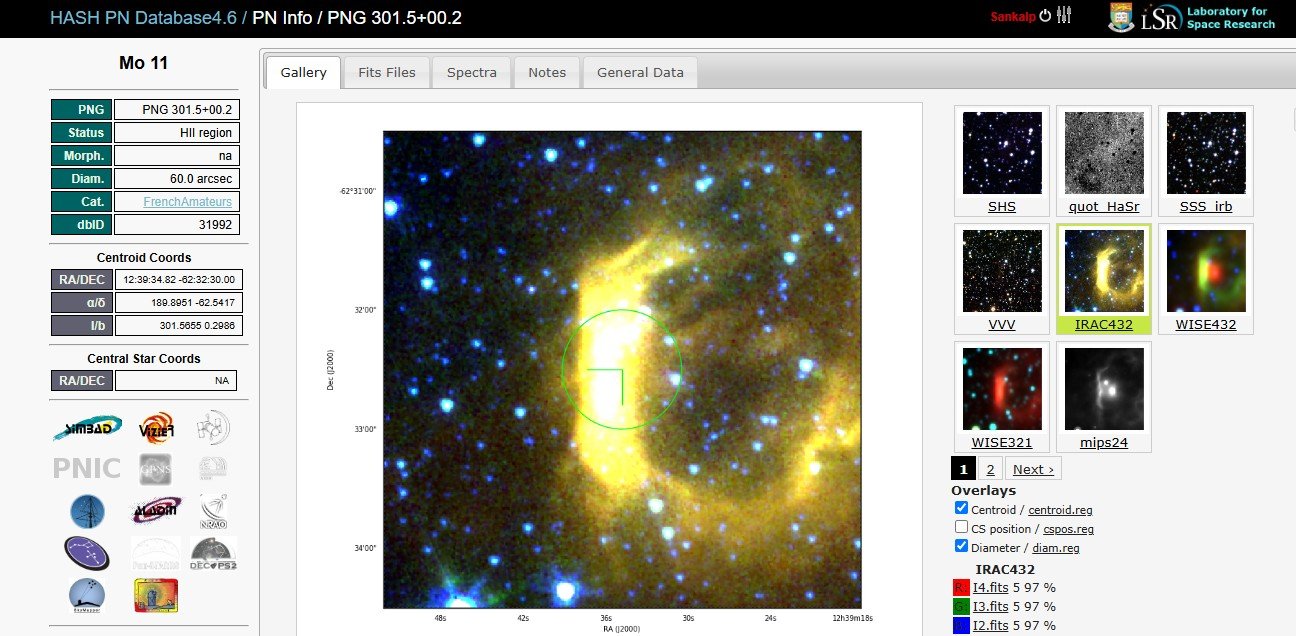Click the dbID value 31992

tap(177, 225)
